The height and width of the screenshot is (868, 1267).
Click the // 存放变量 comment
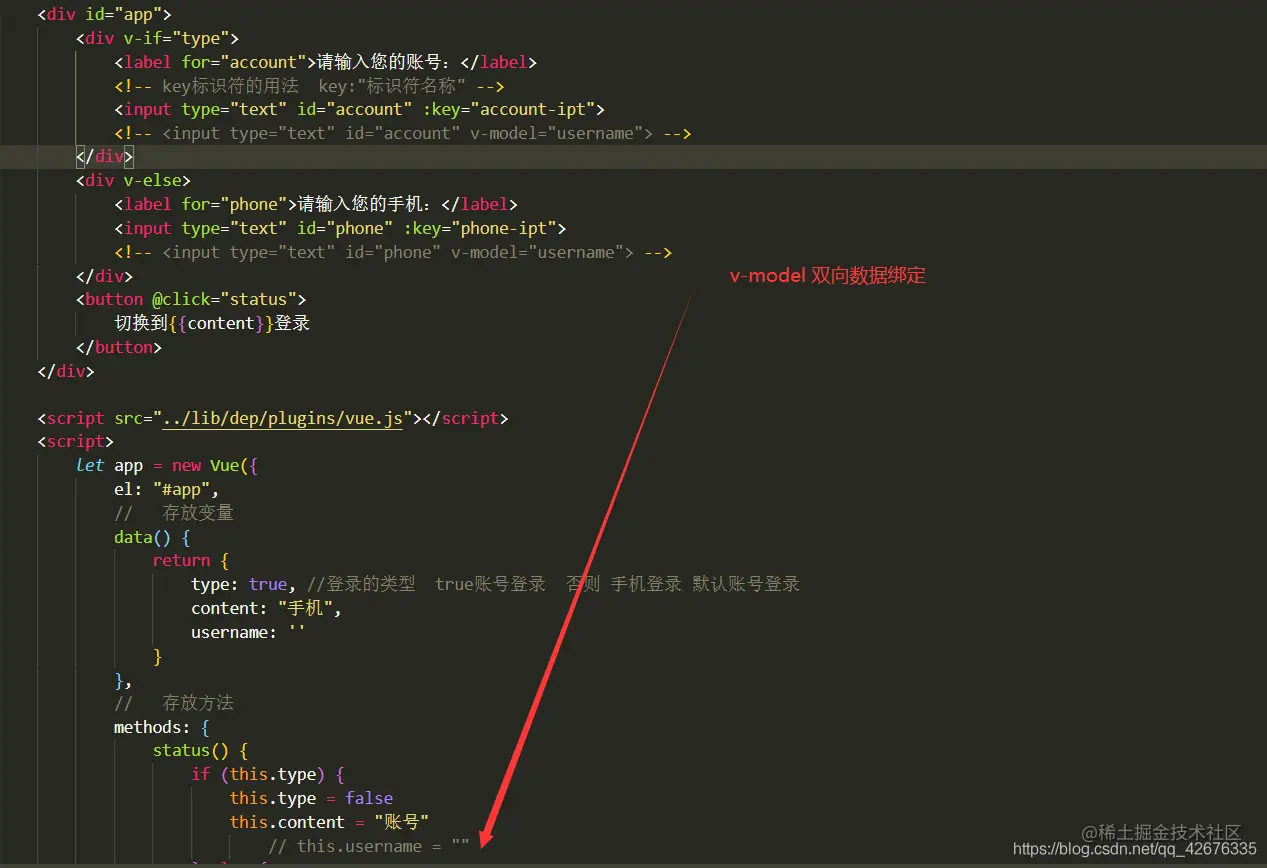coord(174,513)
